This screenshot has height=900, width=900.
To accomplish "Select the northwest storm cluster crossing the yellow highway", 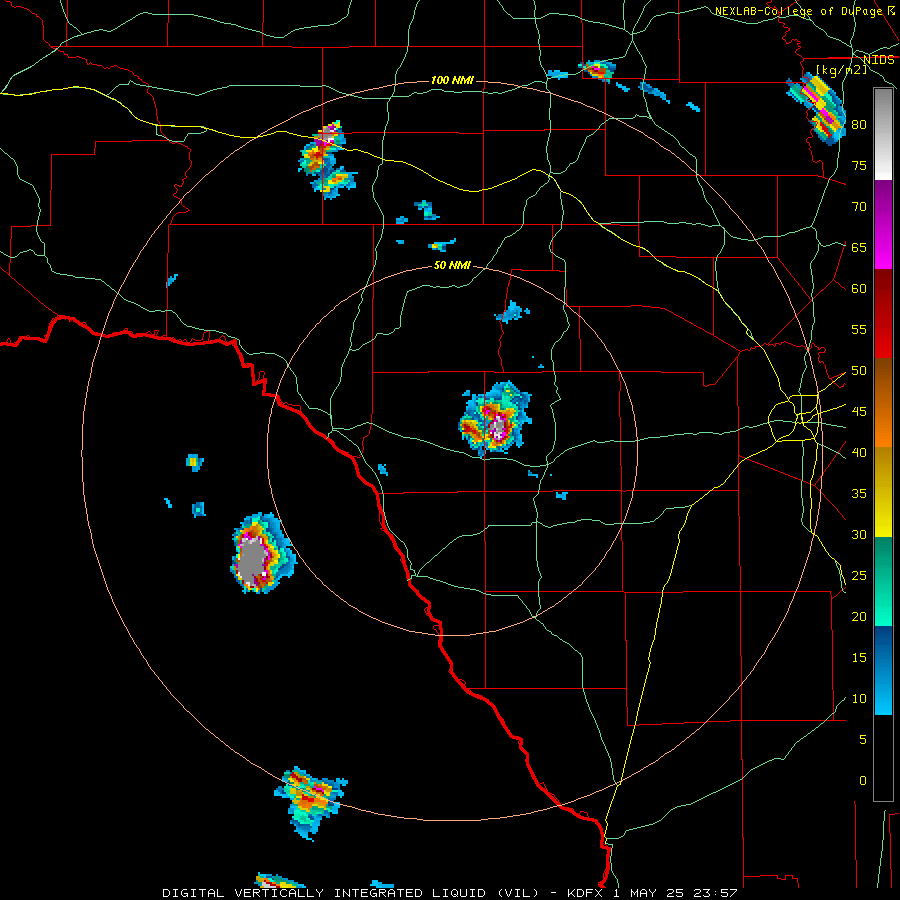I will (x=327, y=160).
